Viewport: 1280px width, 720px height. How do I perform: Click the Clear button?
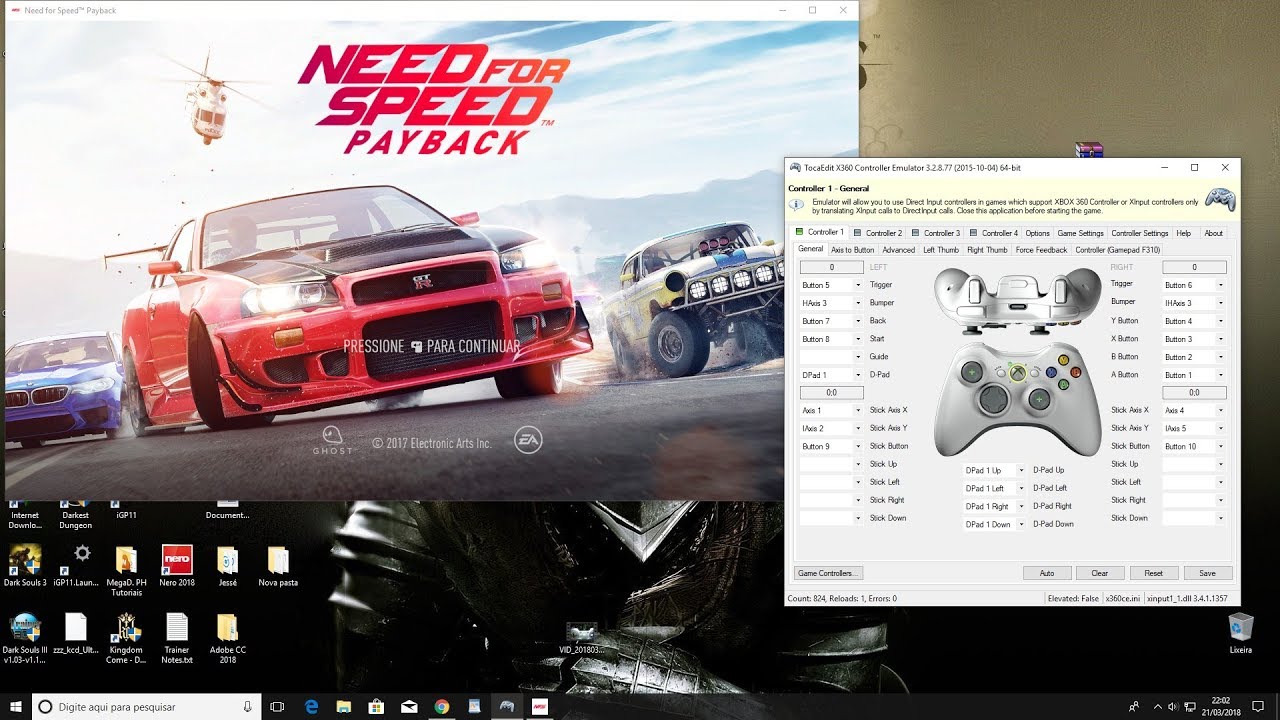1100,573
